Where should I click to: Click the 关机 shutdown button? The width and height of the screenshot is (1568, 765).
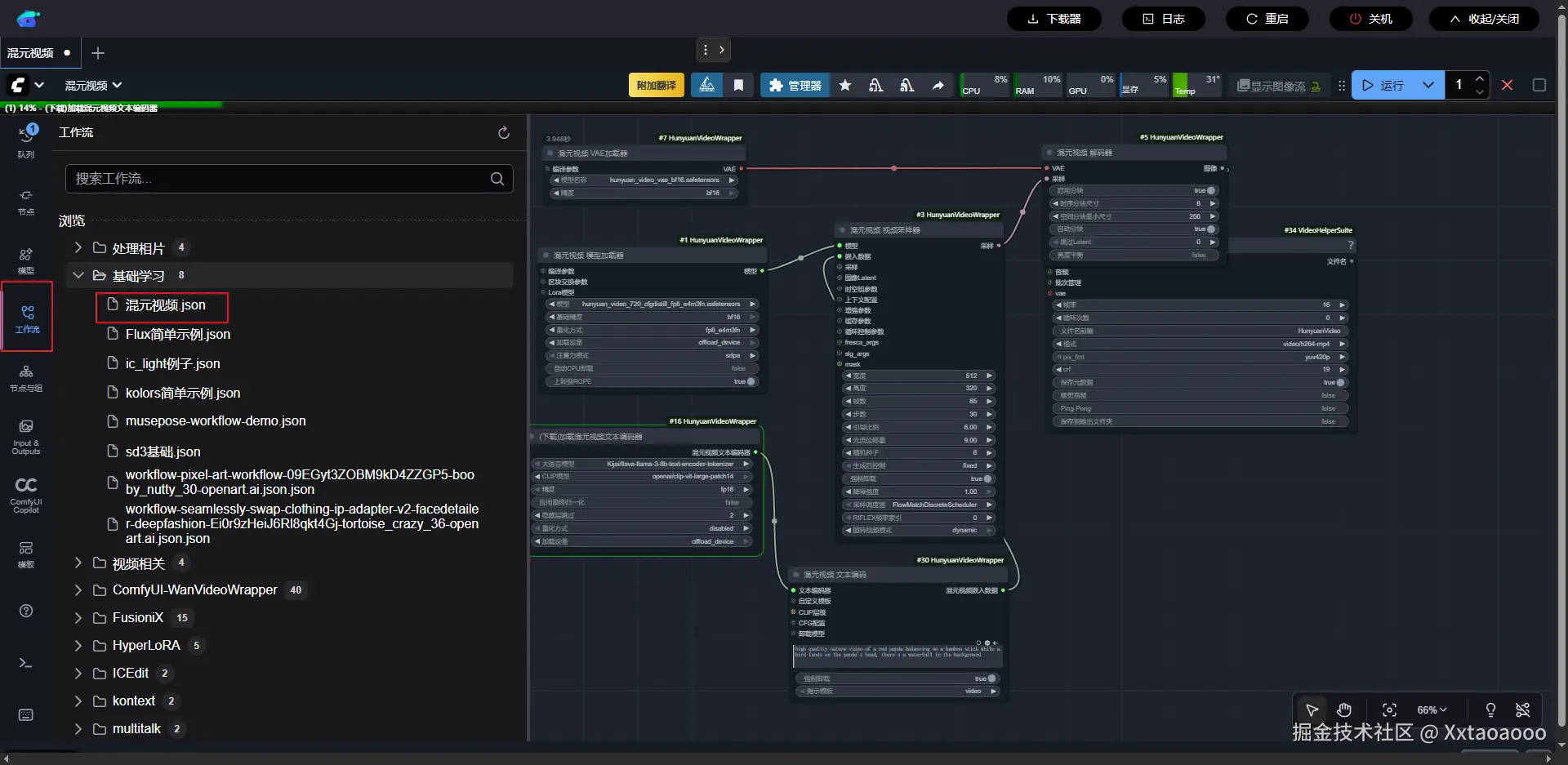(x=1371, y=19)
